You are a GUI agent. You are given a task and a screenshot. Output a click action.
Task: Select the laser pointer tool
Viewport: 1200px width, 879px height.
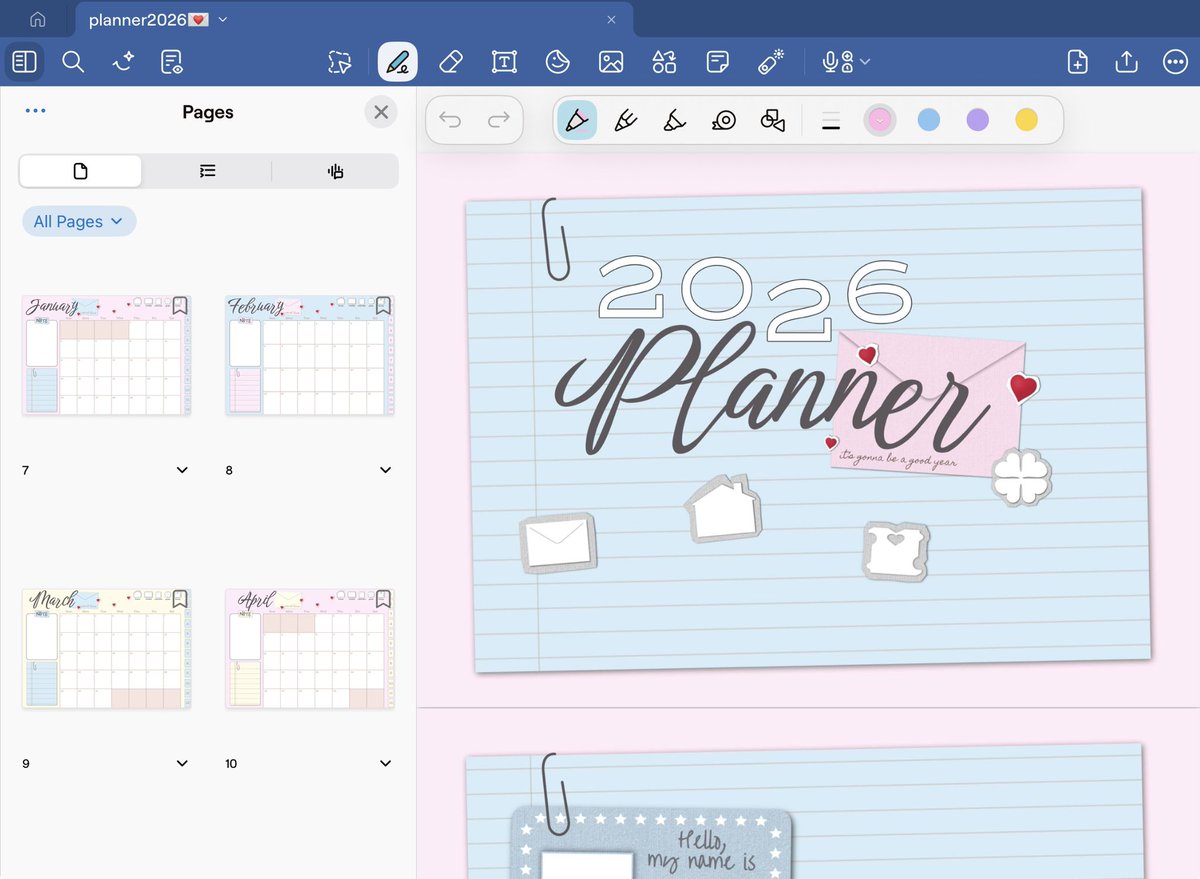[771, 62]
